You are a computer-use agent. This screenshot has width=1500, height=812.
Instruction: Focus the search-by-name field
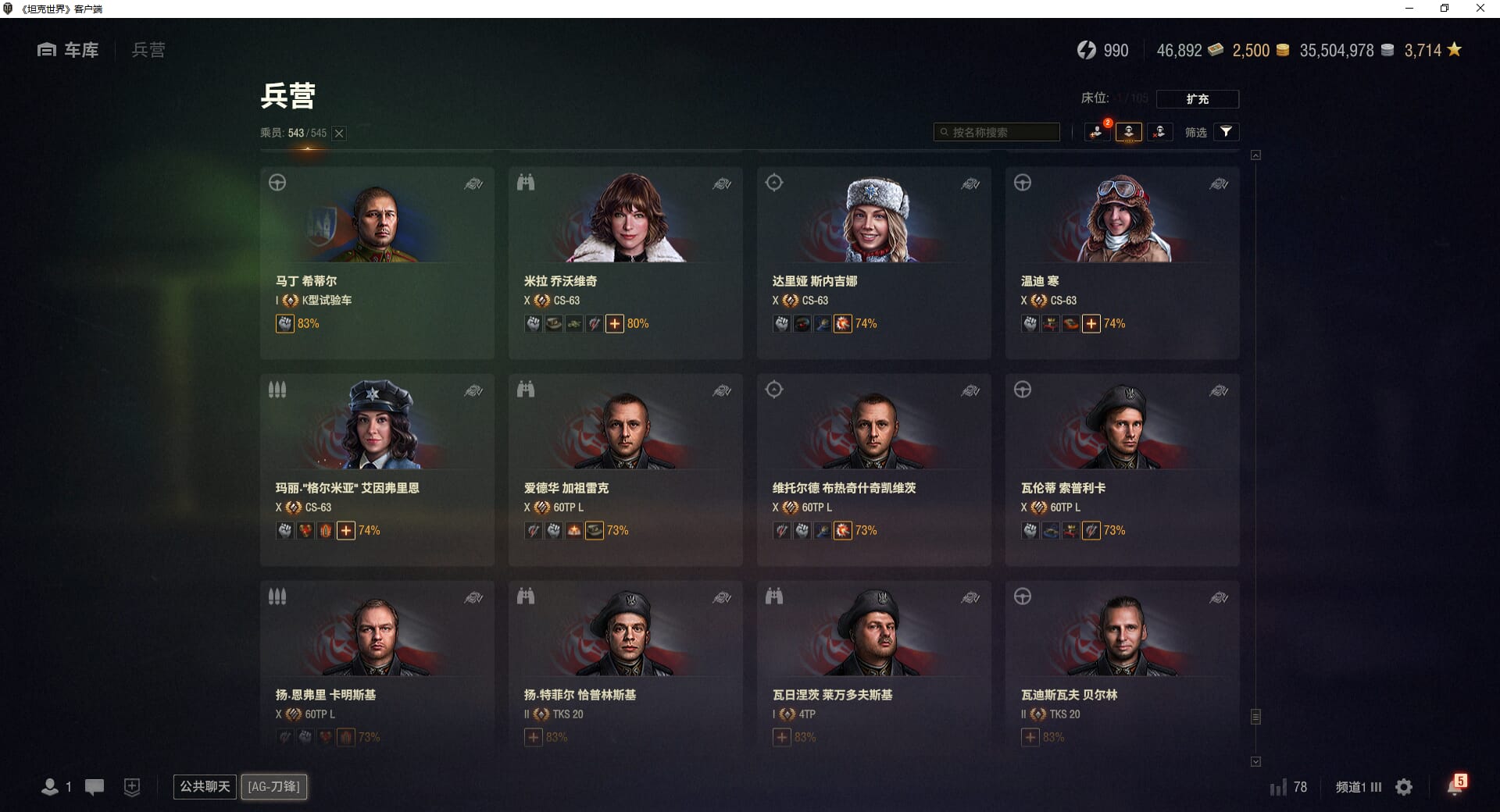pos(997,132)
